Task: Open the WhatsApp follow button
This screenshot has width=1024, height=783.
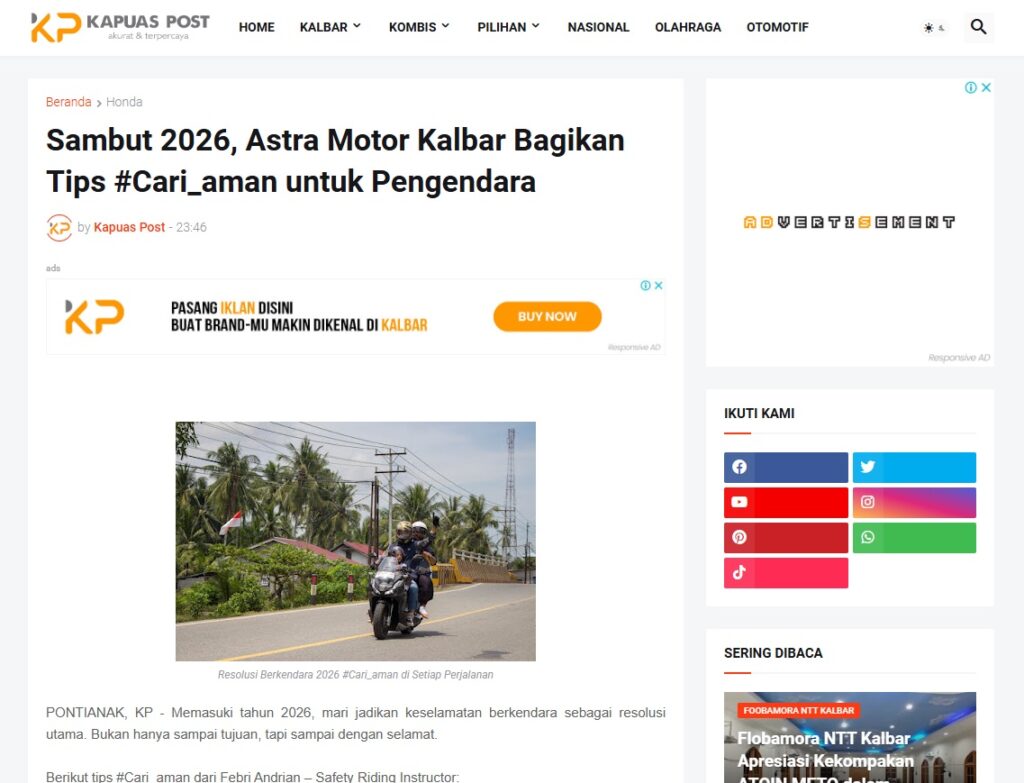Action: (x=913, y=537)
